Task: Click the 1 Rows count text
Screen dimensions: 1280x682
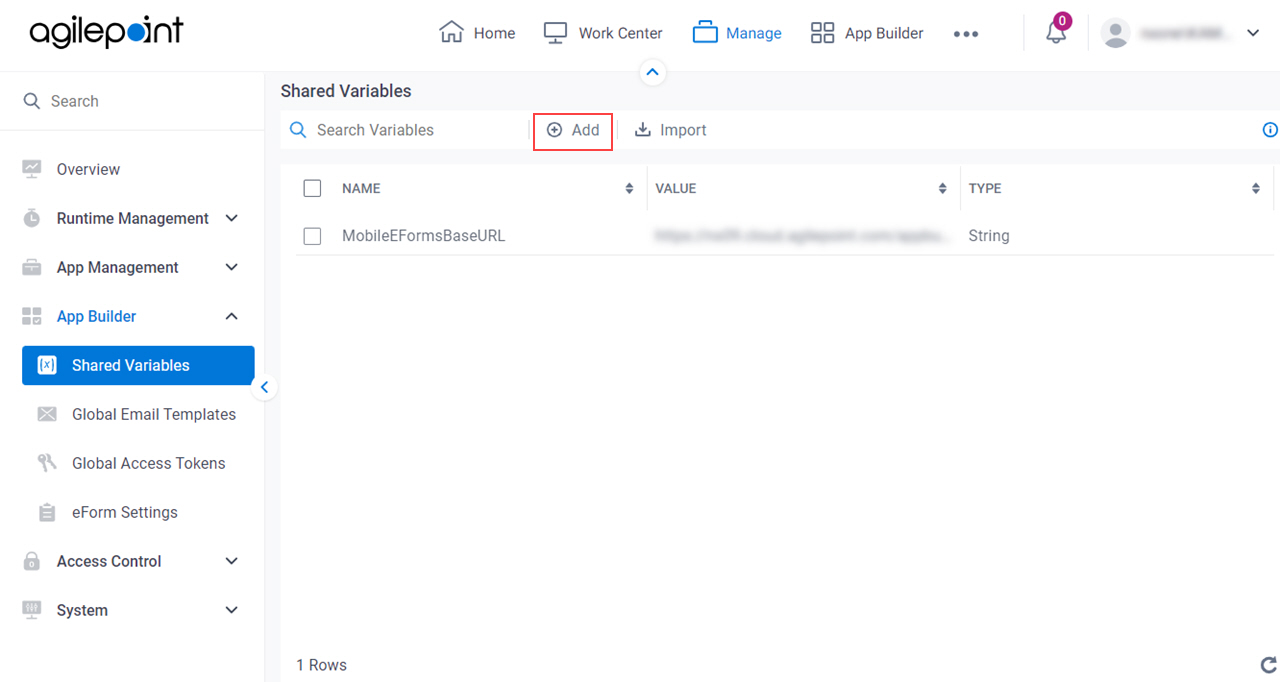Action: [322, 665]
